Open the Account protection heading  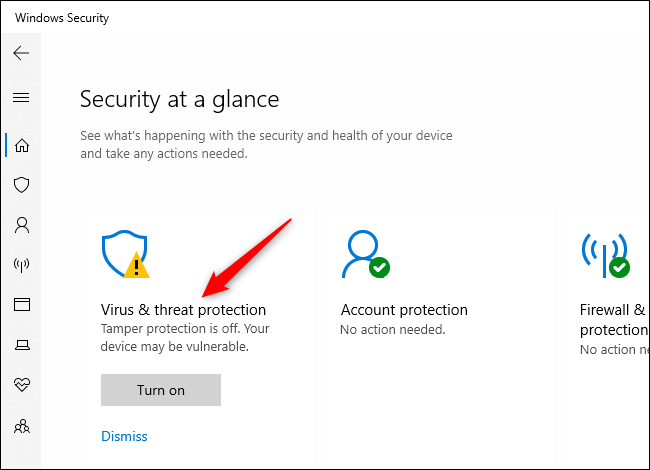pyautogui.click(x=404, y=310)
